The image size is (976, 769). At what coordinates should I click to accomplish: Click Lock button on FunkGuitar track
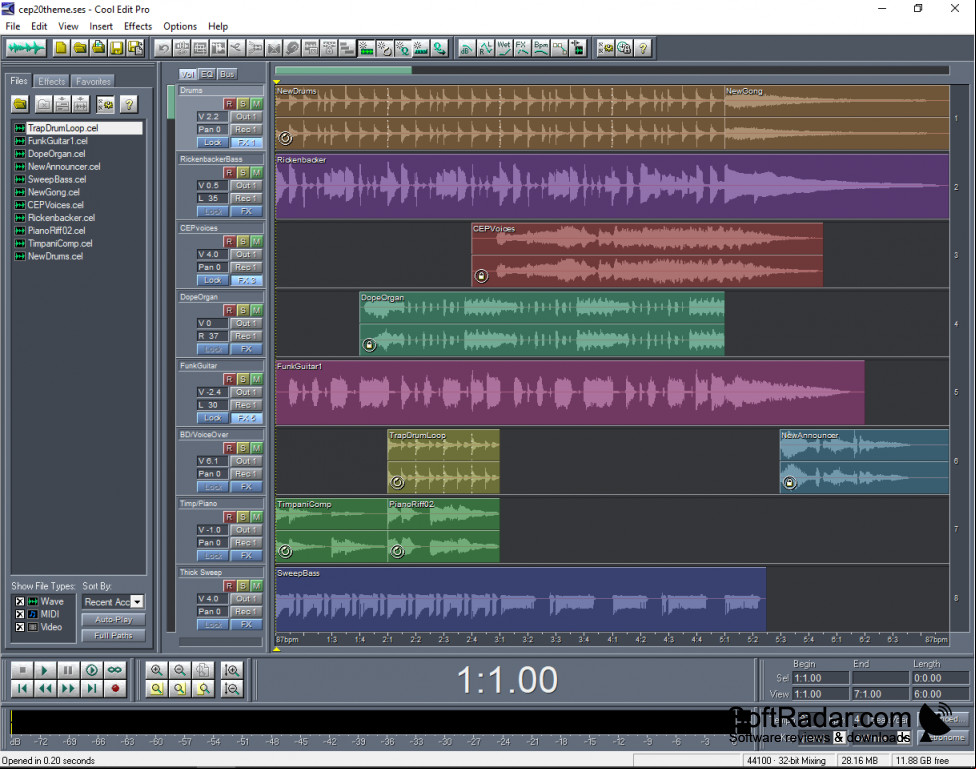[213, 418]
